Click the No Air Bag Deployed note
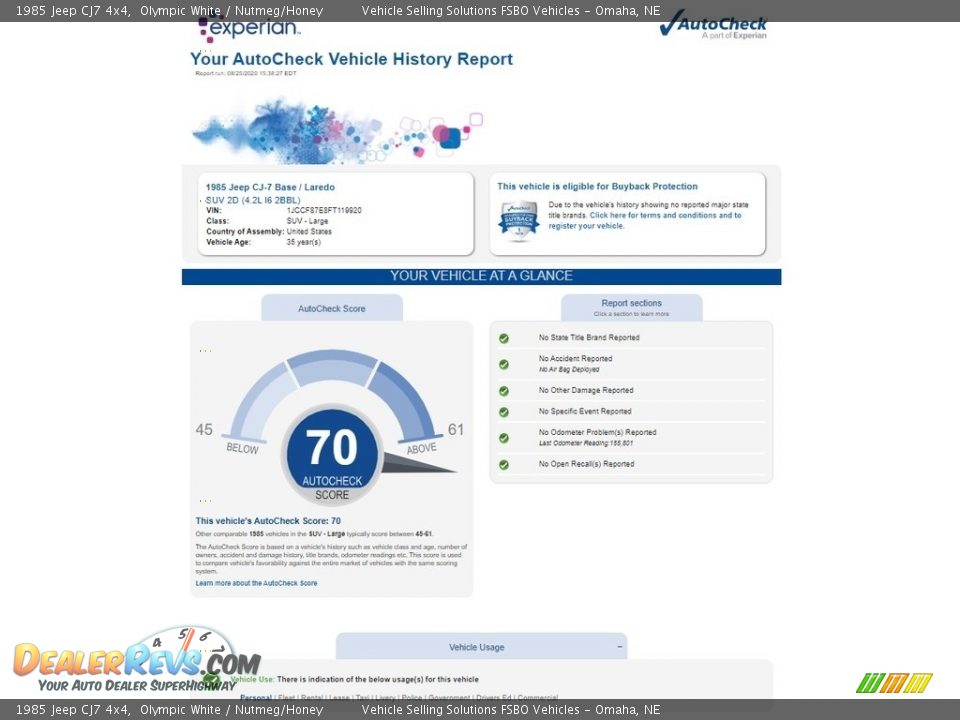 click(569, 369)
